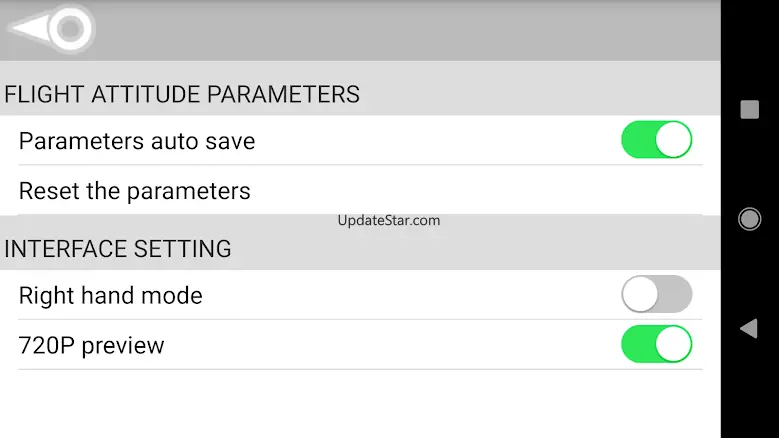779x438 pixels.
Task: Enable the Right hand mode switch
Action: [x=656, y=294]
